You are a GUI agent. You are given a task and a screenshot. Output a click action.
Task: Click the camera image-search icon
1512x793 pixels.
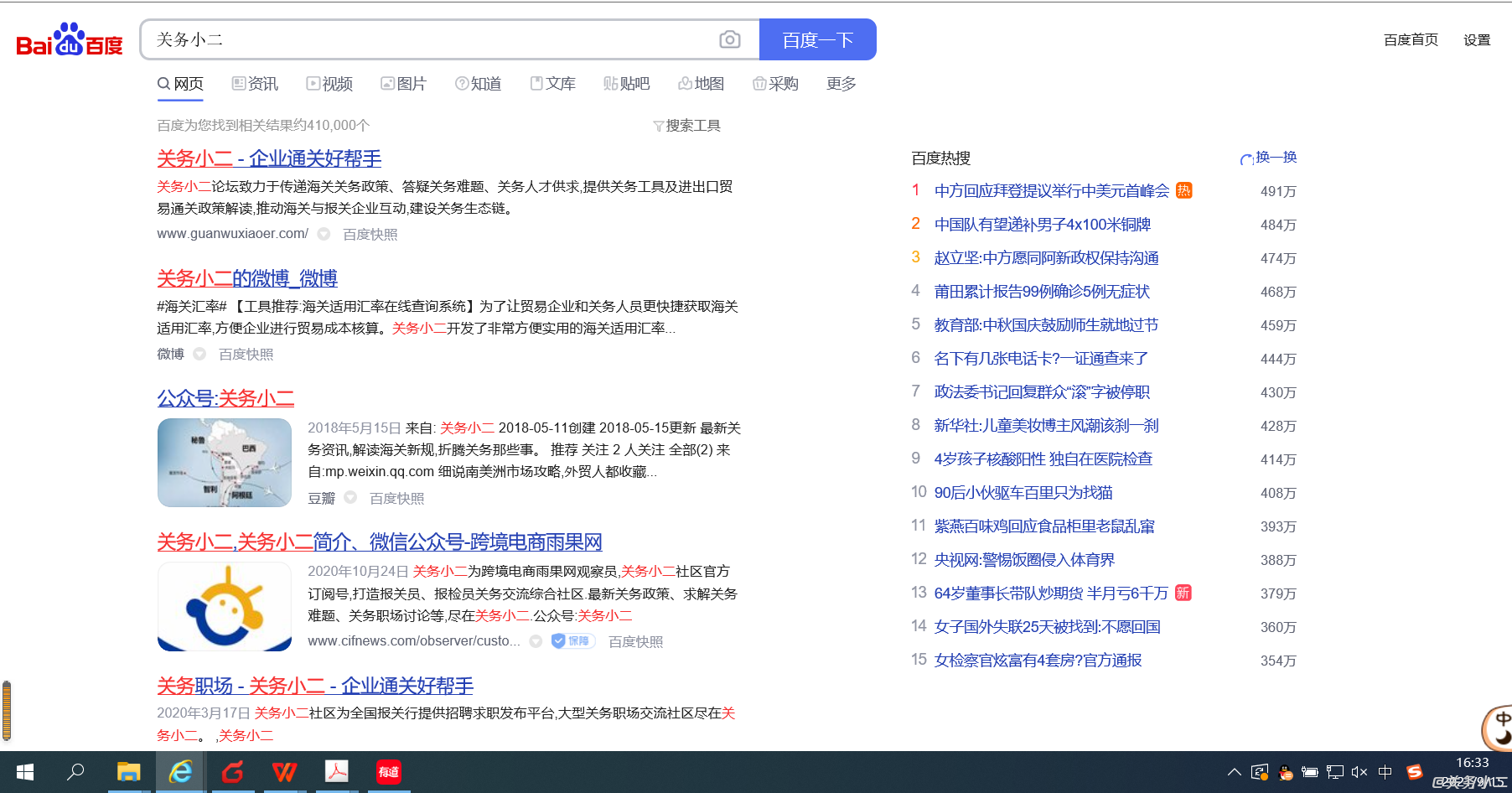[729, 39]
